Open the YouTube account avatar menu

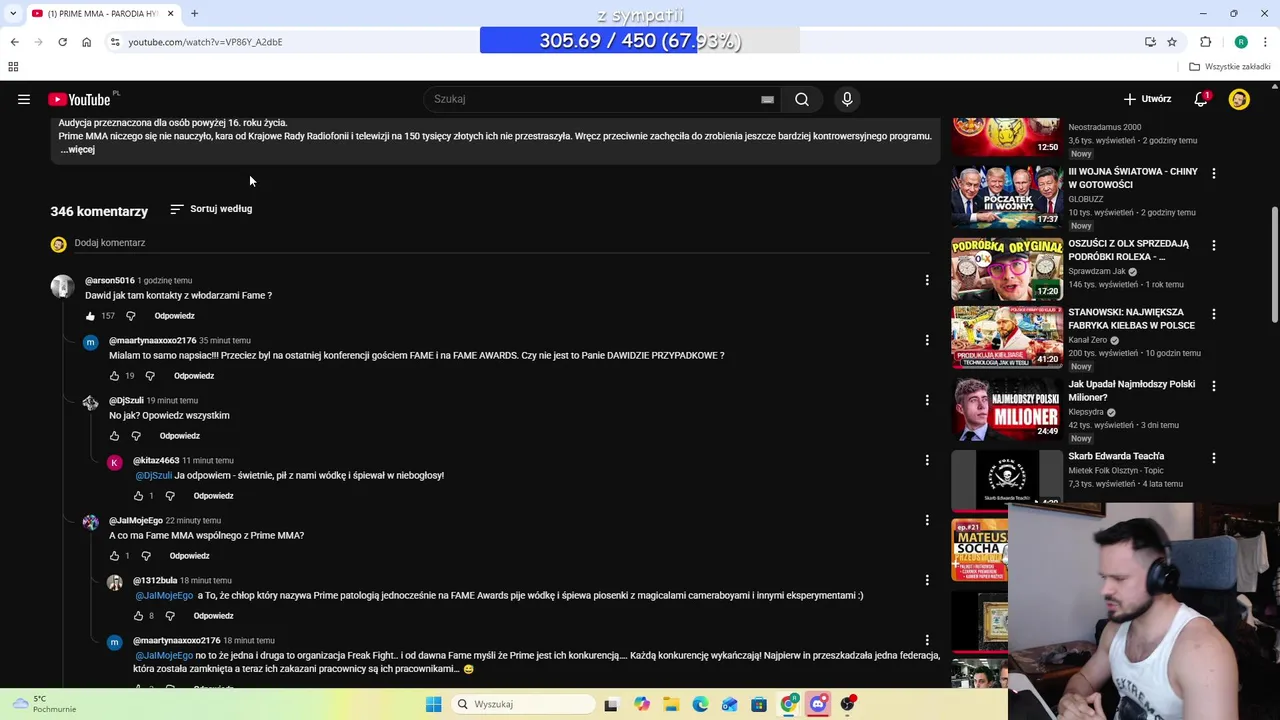tap(1239, 99)
